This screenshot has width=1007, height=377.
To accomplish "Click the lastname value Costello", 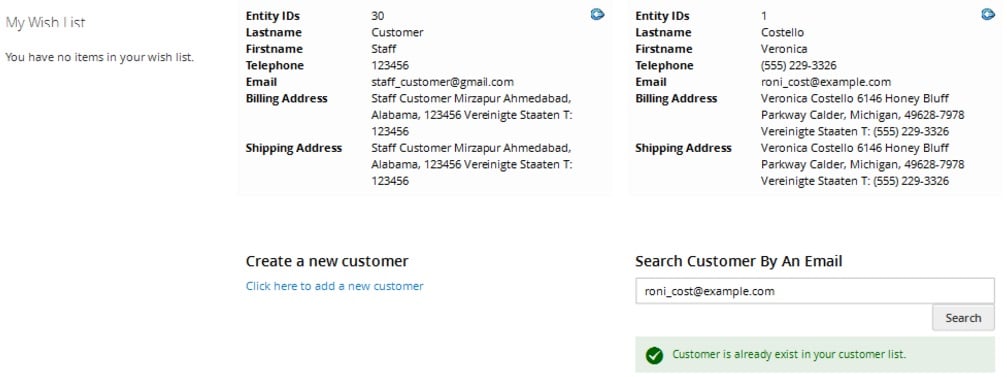I will (x=782, y=32).
